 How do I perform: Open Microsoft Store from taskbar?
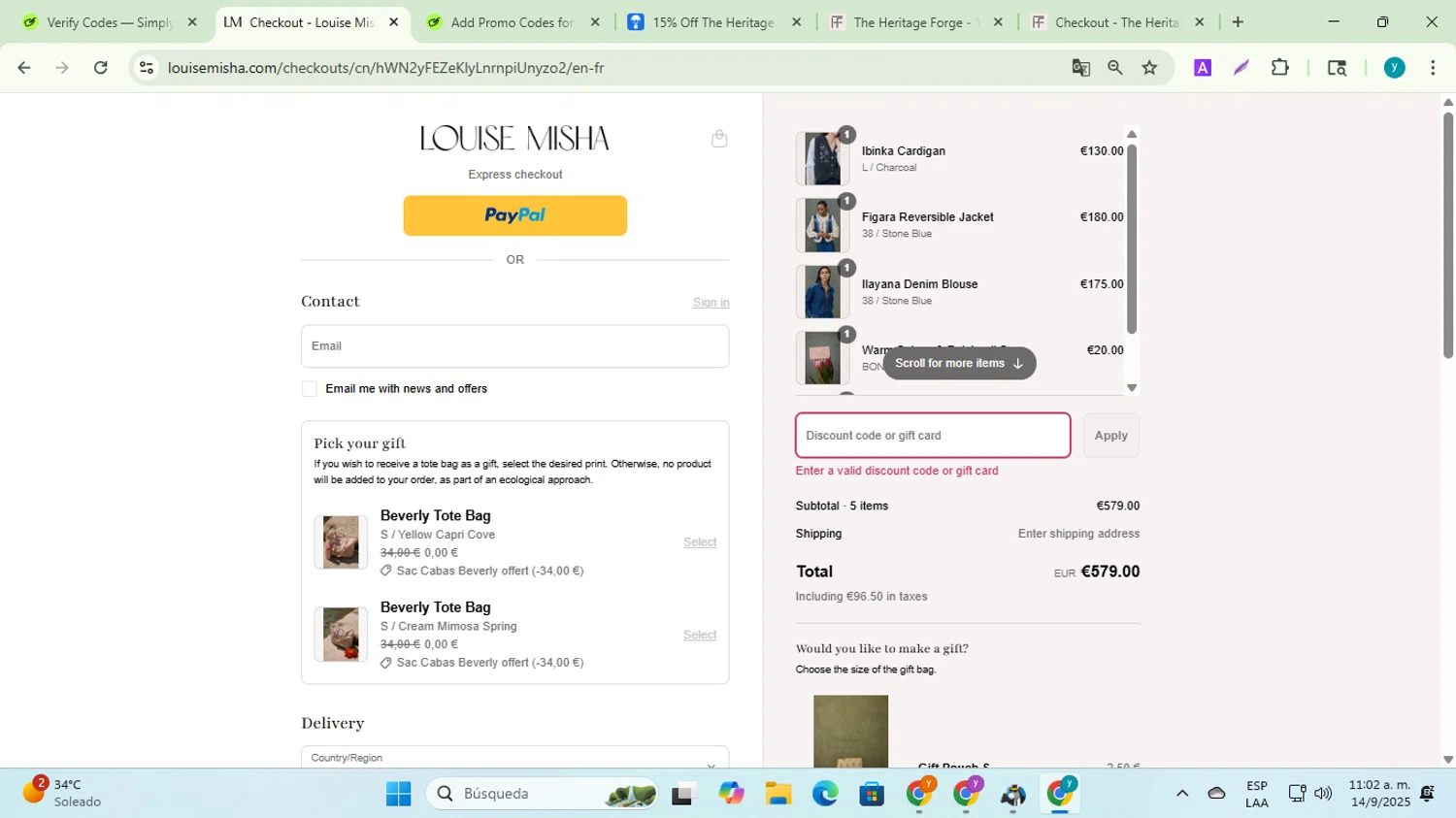[872, 794]
